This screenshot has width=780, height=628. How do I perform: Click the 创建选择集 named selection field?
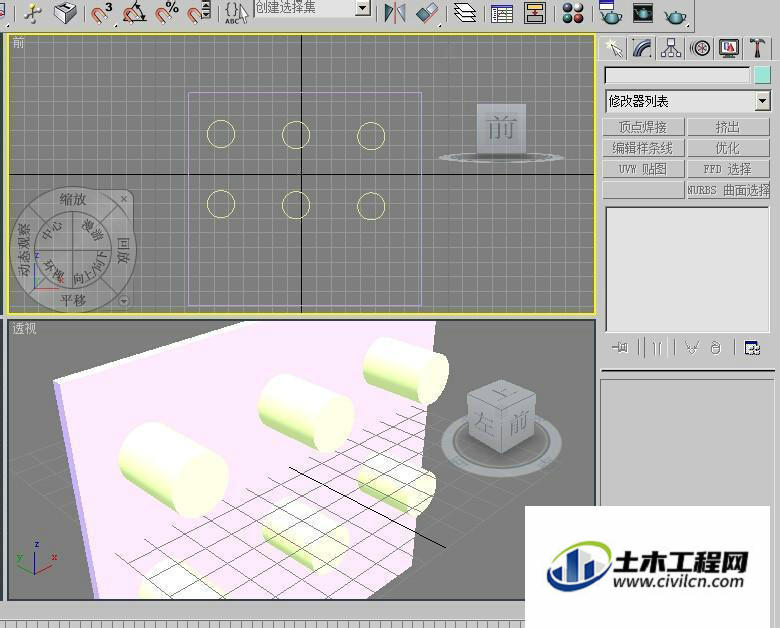point(305,8)
